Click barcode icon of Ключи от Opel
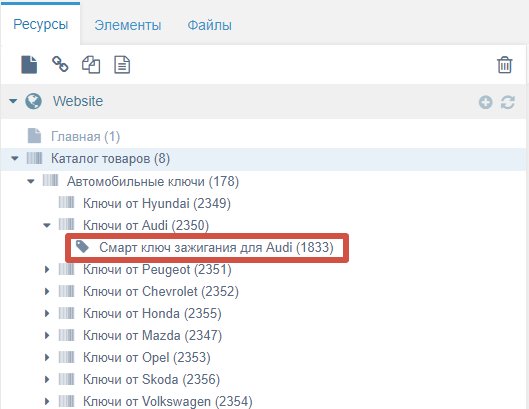The image size is (529, 409). point(66,357)
